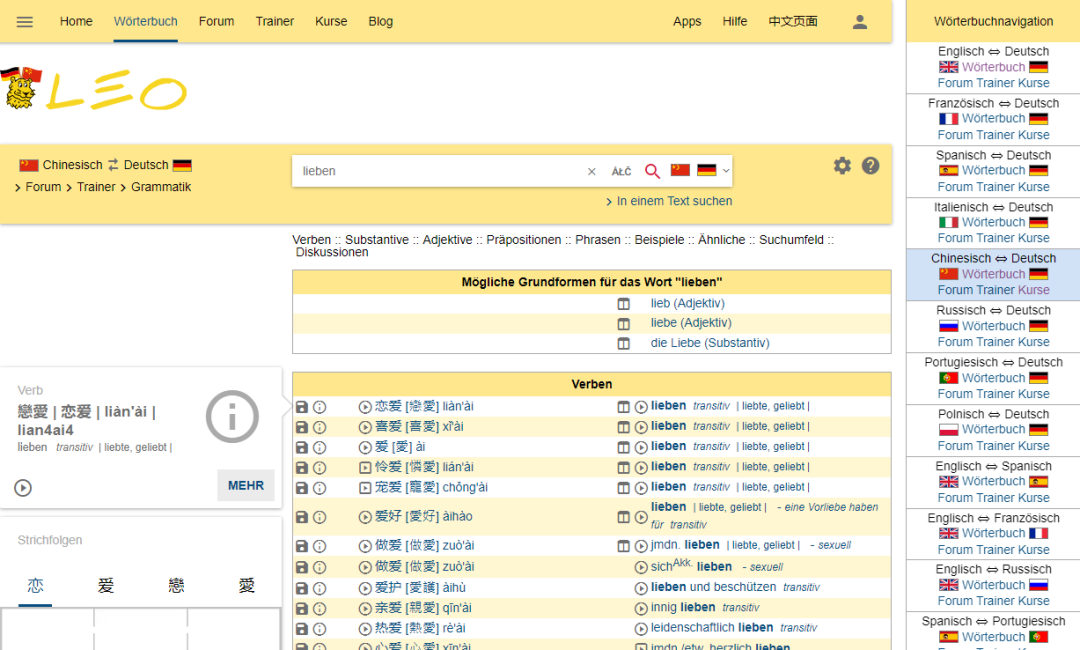Screen dimensions: 1080x650
Task: Open the settings gear icon
Action: (x=842, y=166)
